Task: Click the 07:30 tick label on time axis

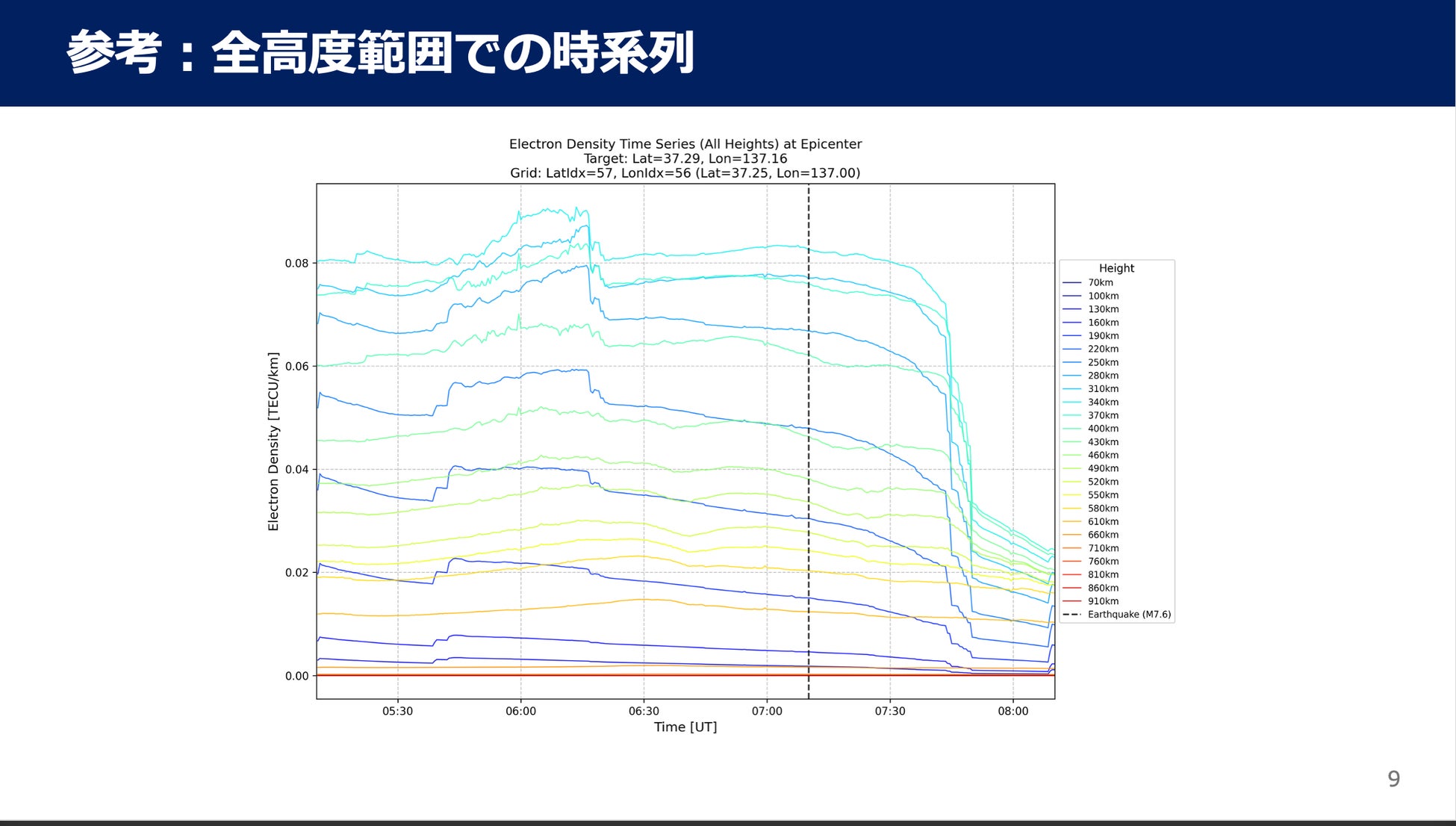Action: (889, 711)
